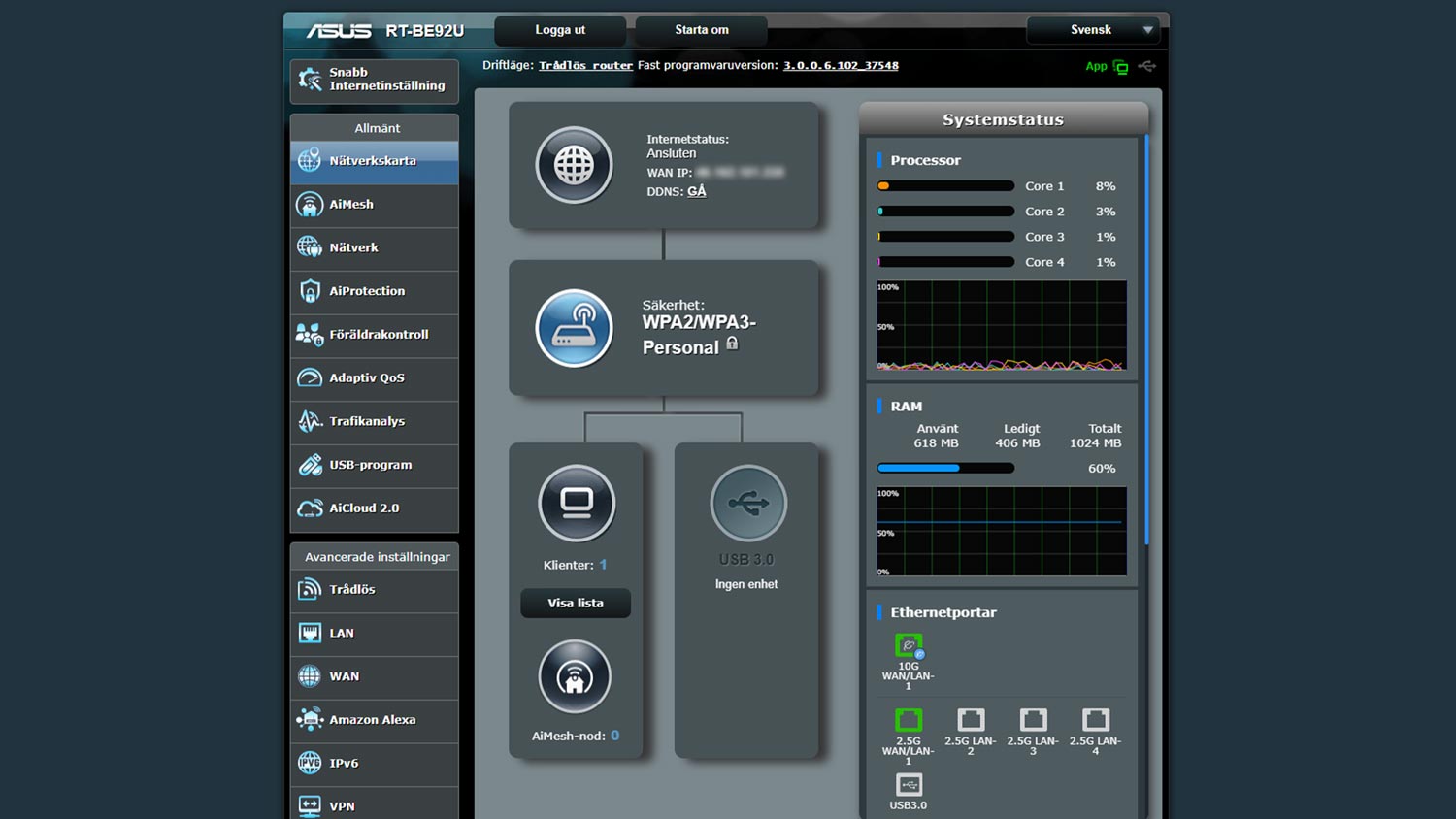Open Snabb Internetinställning wizard icon
This screenshot has width=1456, height=819.
pos(310,80)
